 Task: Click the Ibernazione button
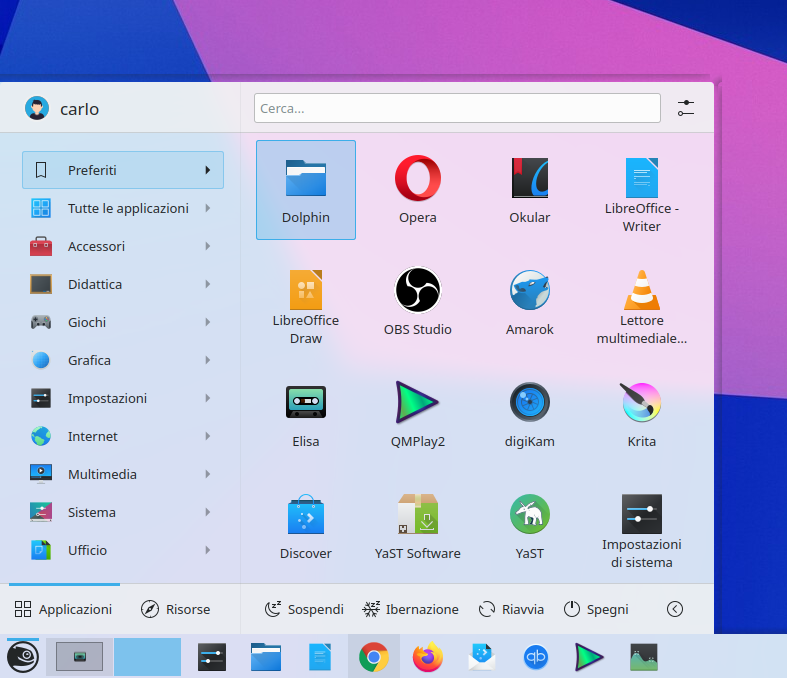tap(410, 609)
